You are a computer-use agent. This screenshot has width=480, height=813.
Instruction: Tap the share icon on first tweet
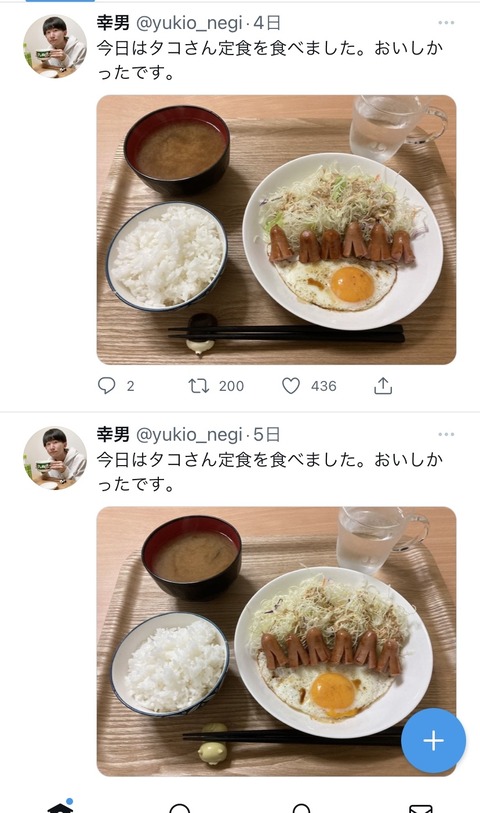383,386
